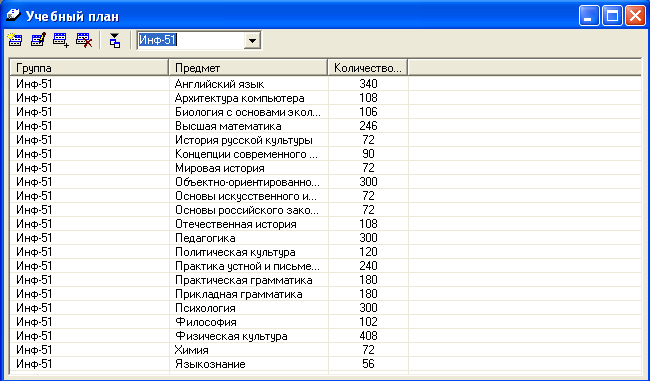Viewport: 650px width, 381px height.
Task: Click the 408 value for Физическая культура
Action: click(369, 336)
